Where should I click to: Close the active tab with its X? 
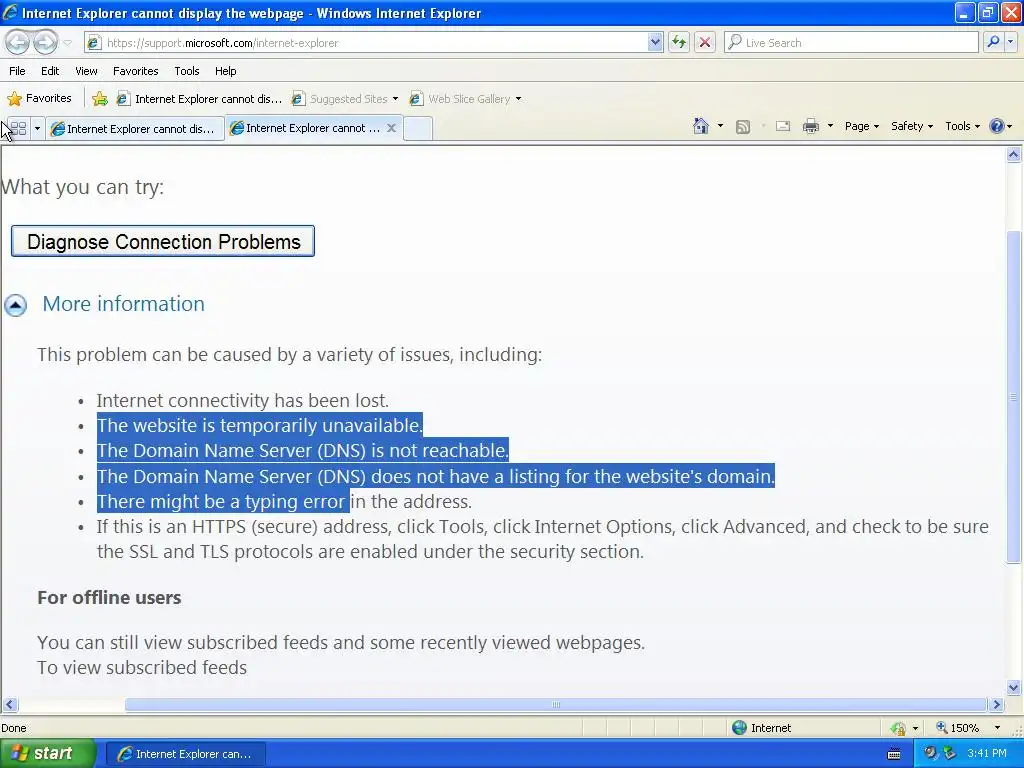[391, 128]
